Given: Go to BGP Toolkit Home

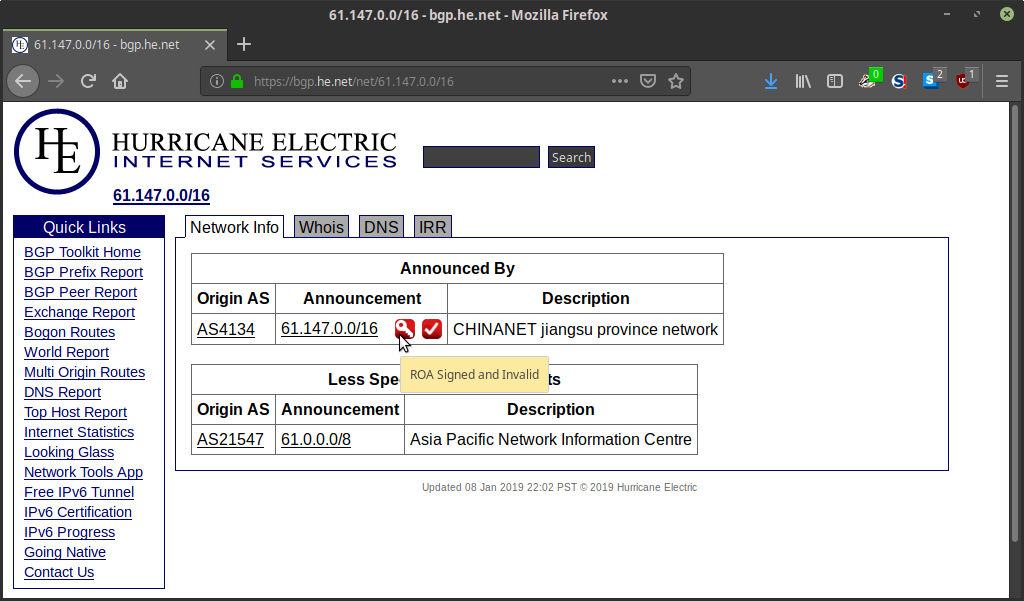Looking at the screenshot, I should click(82, 252).
